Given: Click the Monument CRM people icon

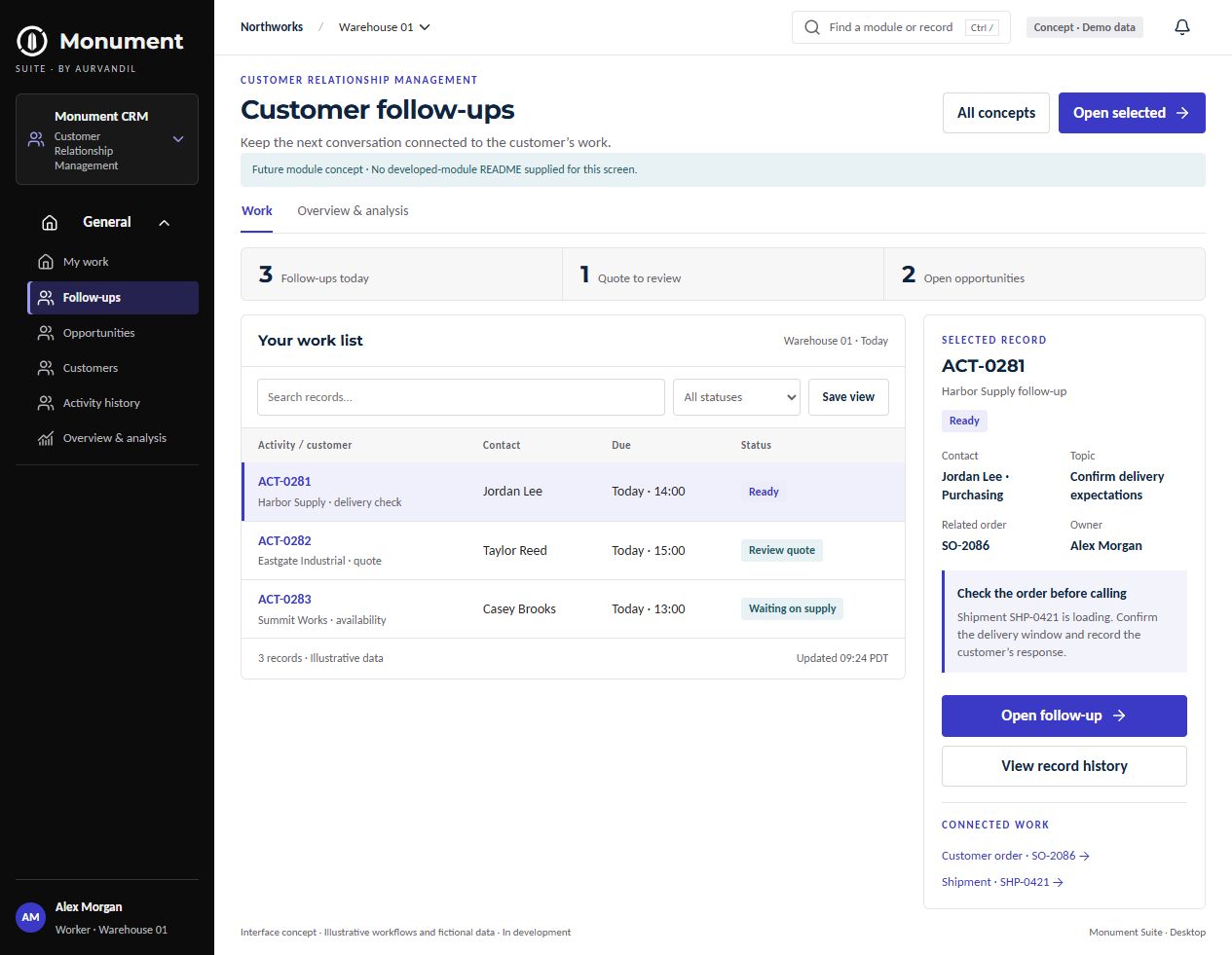Looking at the screenshot, I should (36, 139).
